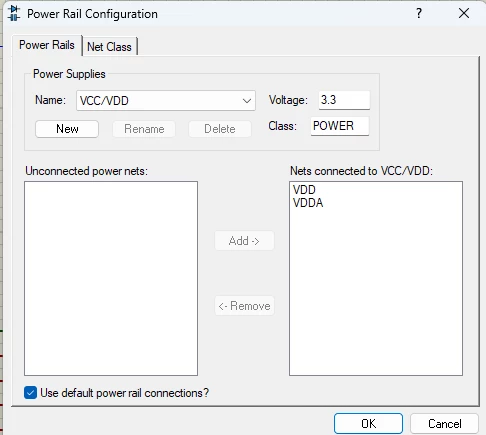Click inside the Unconnected power nets list

point(111,278)
